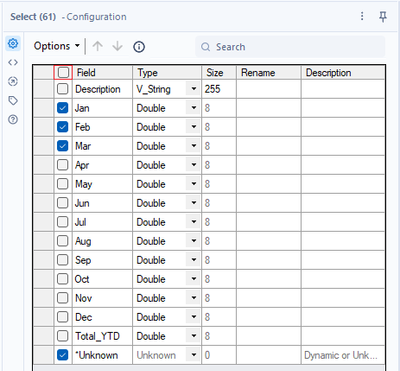Check the Aug field checkbox
The height and width of the screenshot is (371, 400).
(x=63, y=241)
